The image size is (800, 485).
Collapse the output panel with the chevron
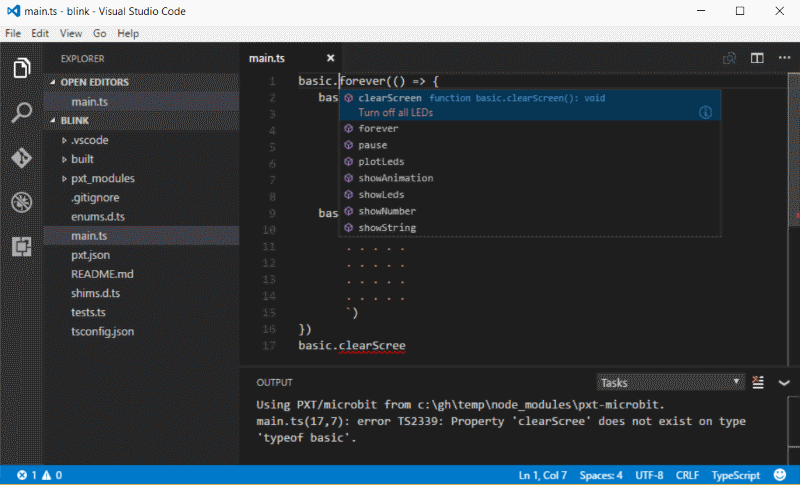(x=783, y=382)
